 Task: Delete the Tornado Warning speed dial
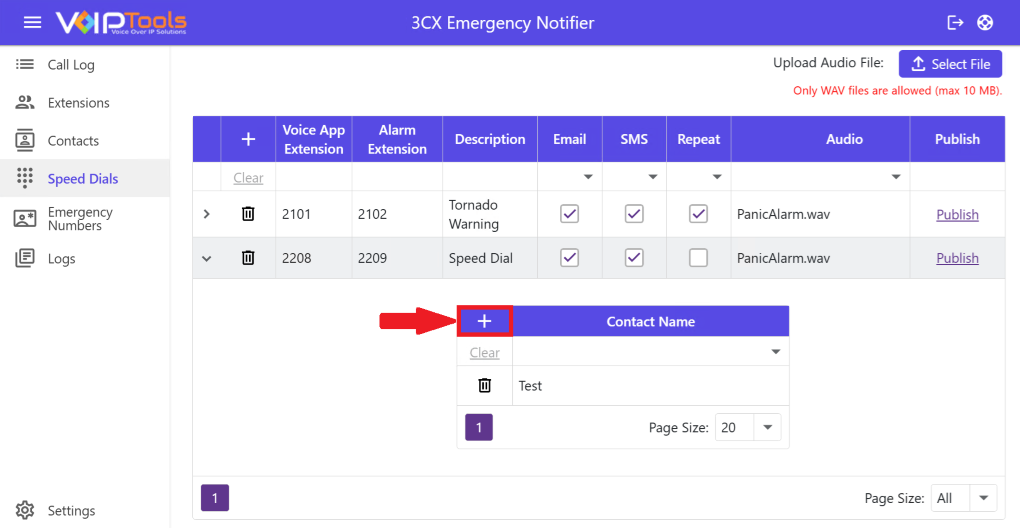[248, 214]
